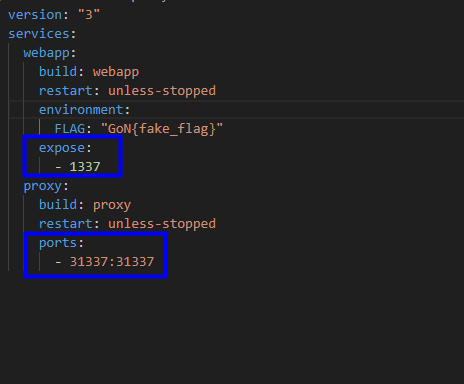Click restart key under webapp service
The width and height of the screenshot is (464, 384).
tap(66, 91)
